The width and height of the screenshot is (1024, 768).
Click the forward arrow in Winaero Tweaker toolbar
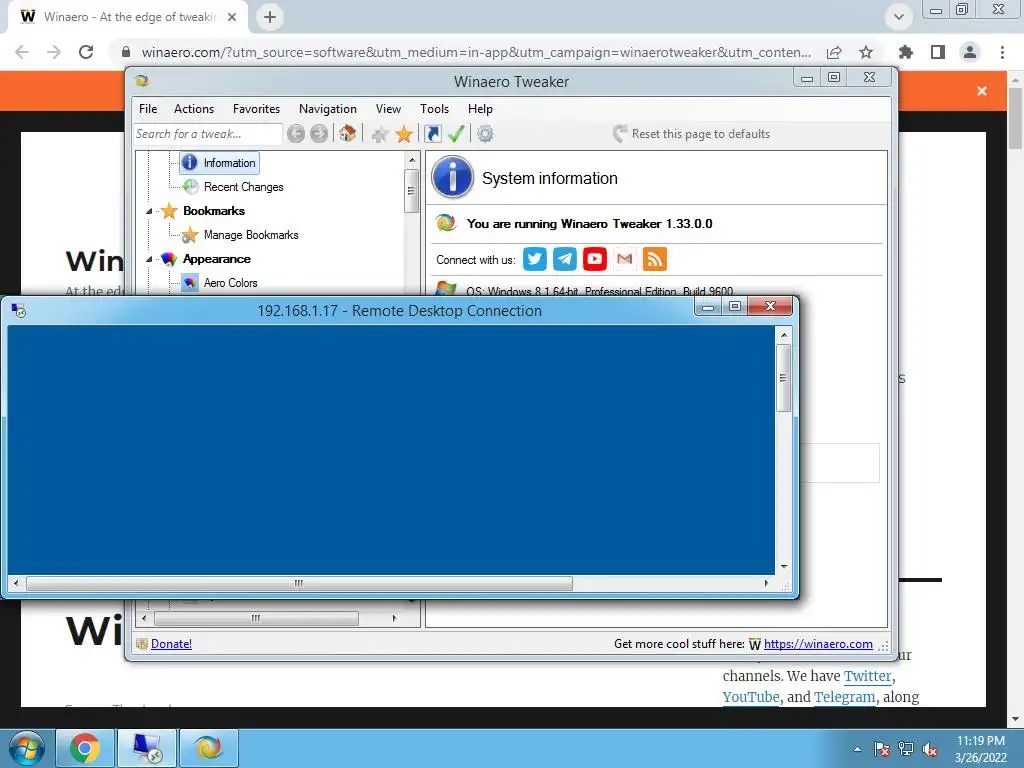319,134
